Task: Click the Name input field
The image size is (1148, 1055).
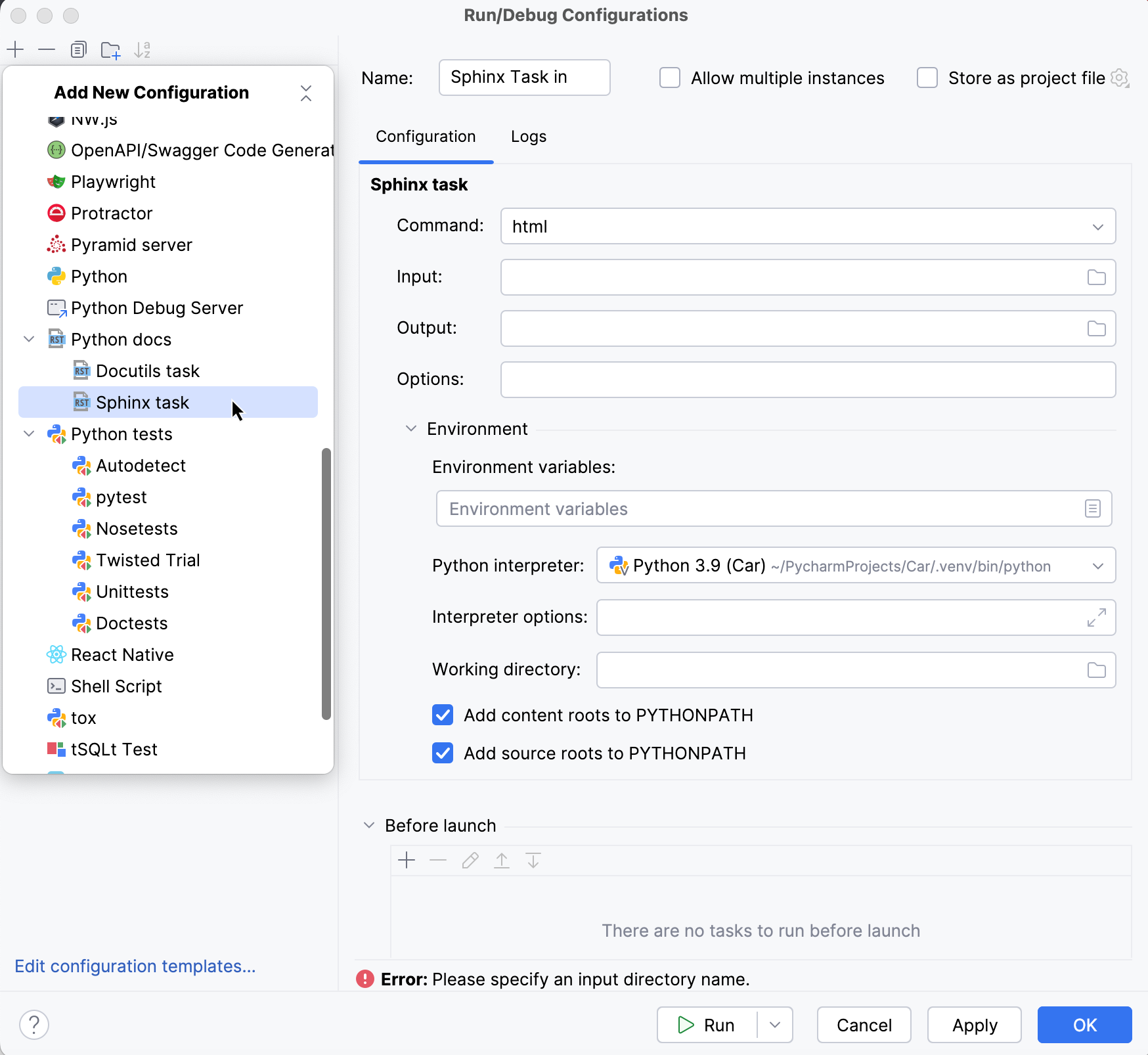Action: (x=523, y=78)
